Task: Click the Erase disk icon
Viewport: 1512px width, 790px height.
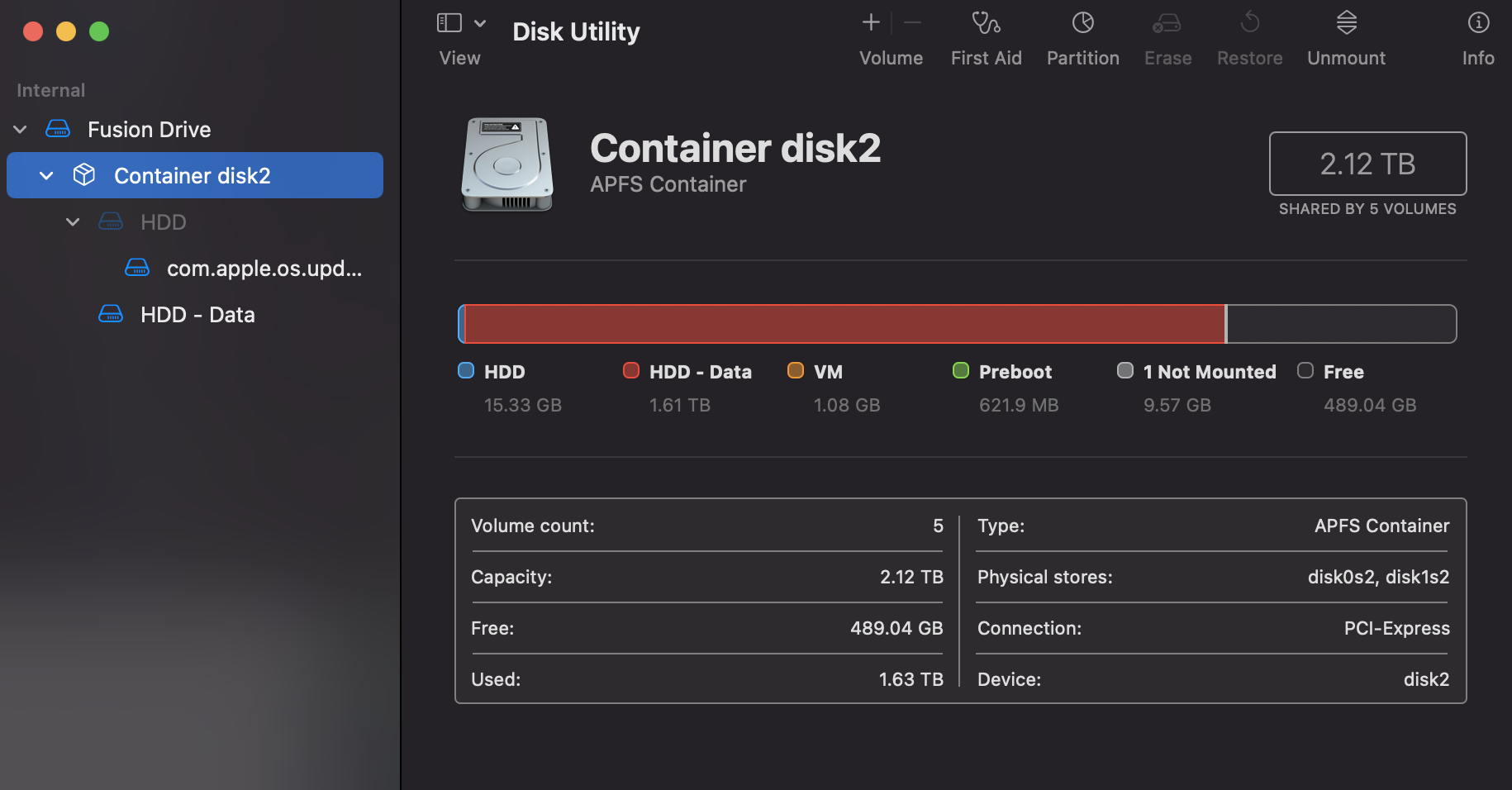Action: (x=1167, y=23)
